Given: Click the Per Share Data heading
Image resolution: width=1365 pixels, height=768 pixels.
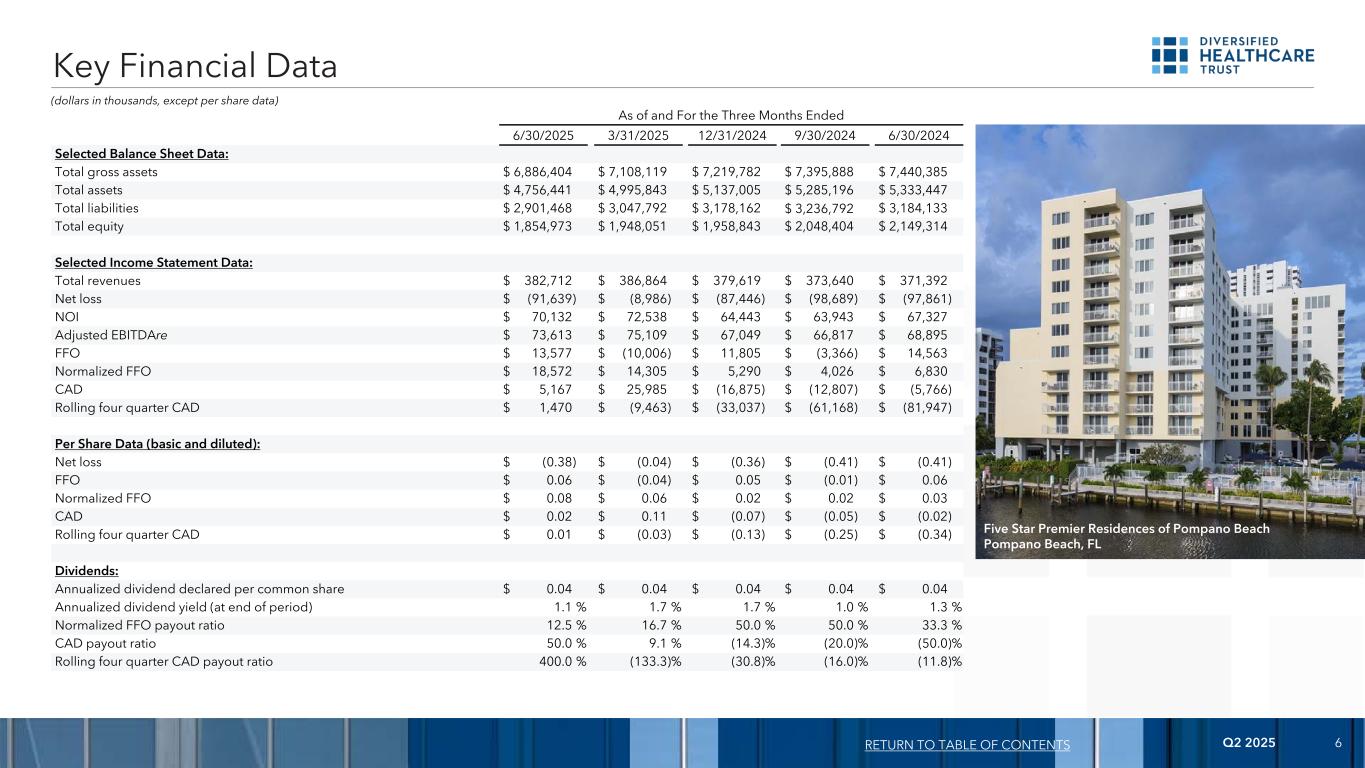Looking at the screenshot, I should pos(158,444).
